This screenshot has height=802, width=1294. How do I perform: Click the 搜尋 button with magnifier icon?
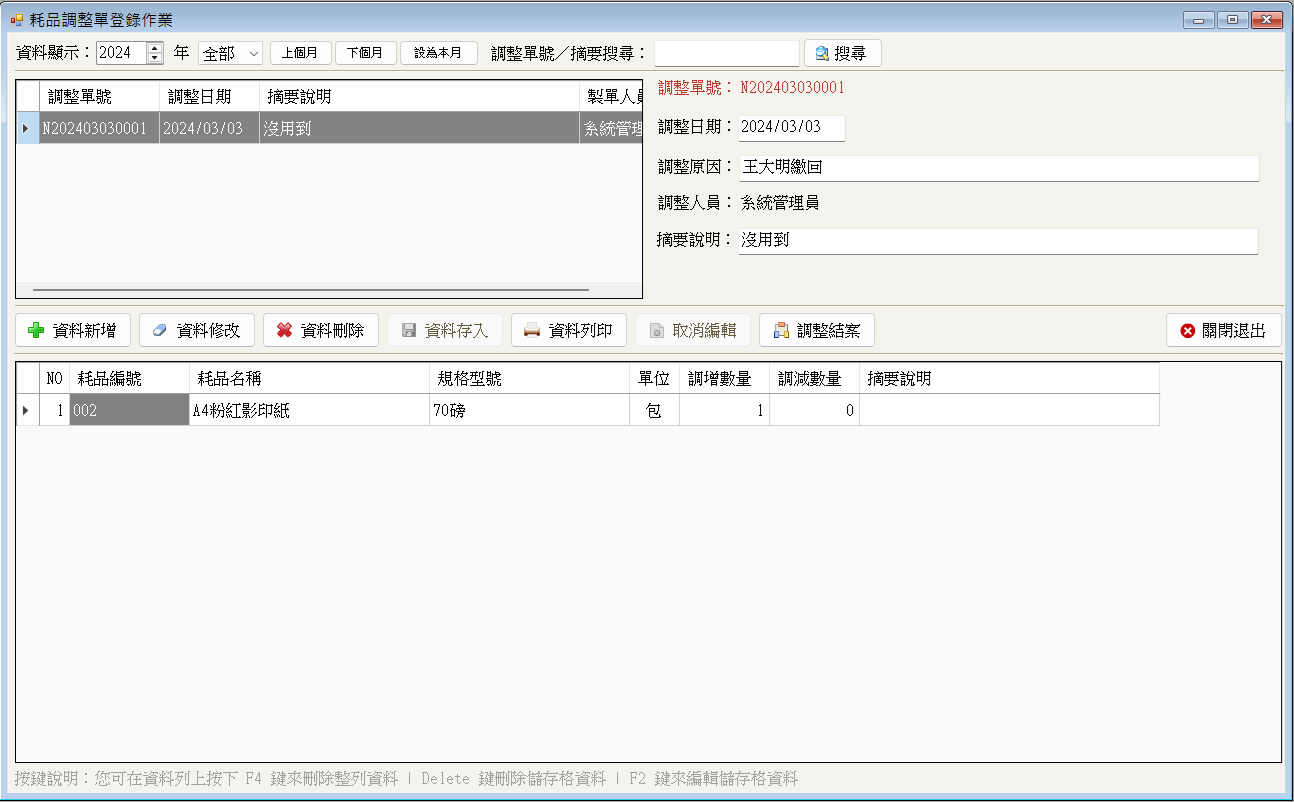coord(842,53)
